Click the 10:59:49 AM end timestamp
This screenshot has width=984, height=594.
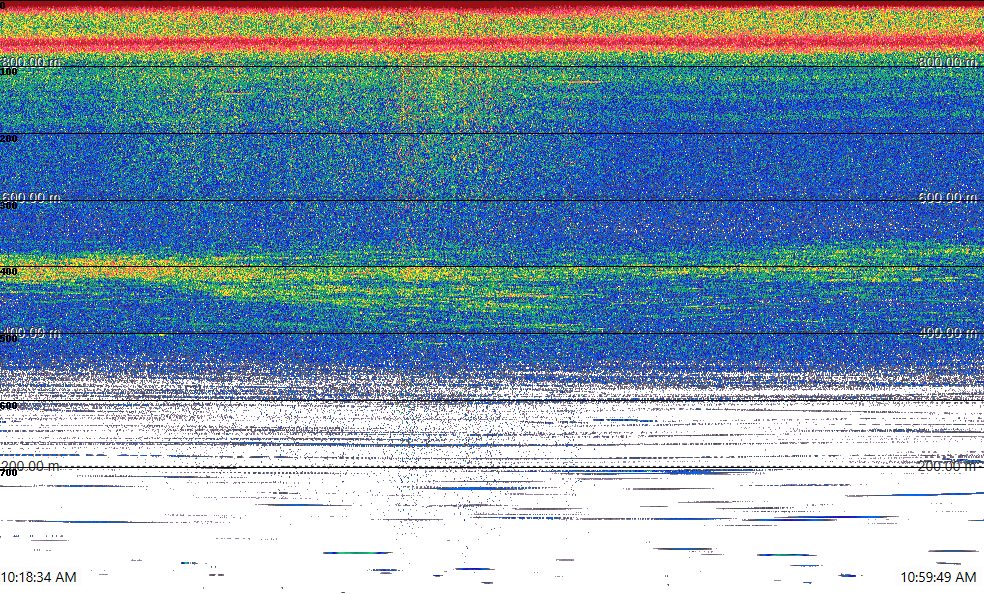point(938,577)
